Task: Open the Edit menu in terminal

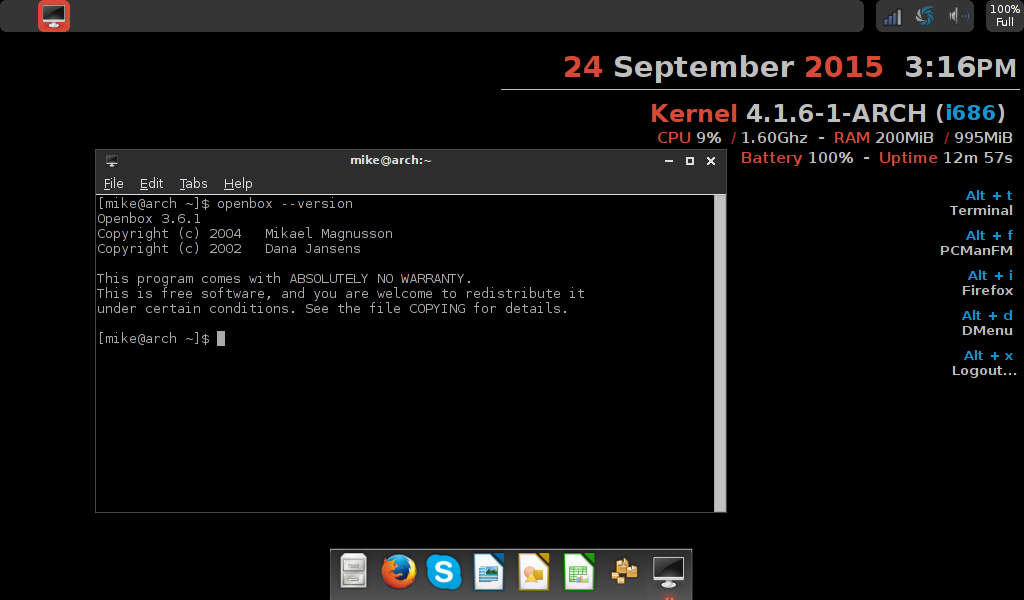Action: click(151, 183)
